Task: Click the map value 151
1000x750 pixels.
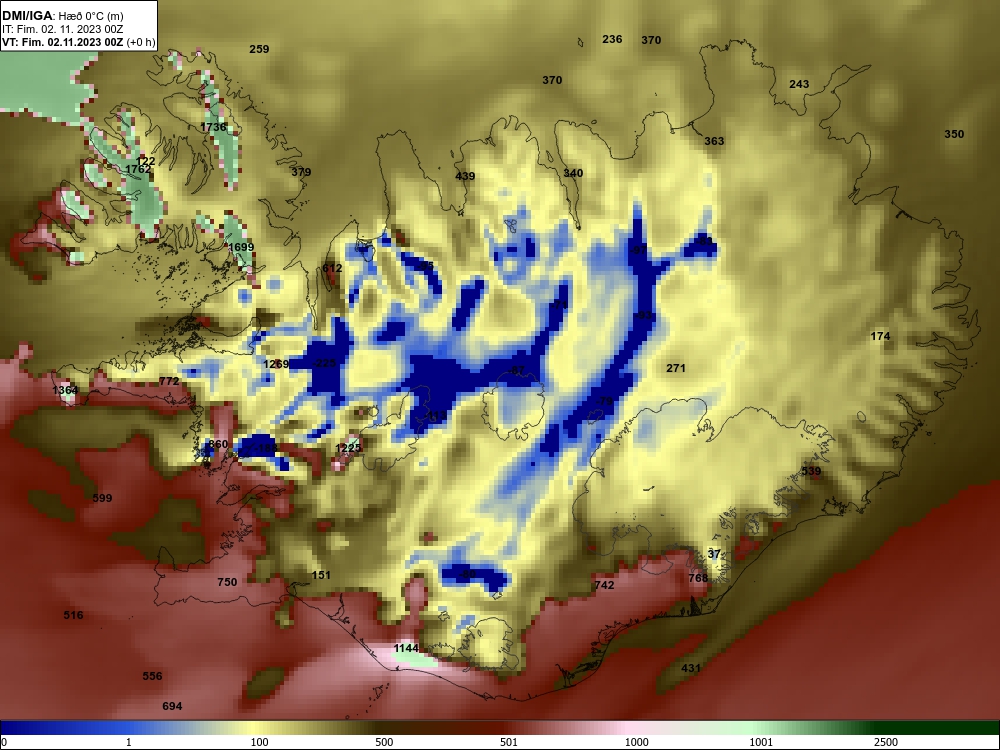Action: coord(321,575)
